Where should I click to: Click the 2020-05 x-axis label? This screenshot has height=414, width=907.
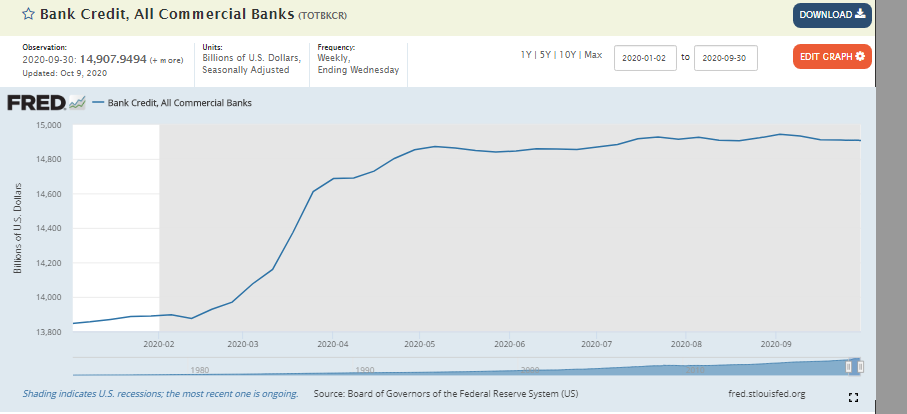(x=419, y=343)
